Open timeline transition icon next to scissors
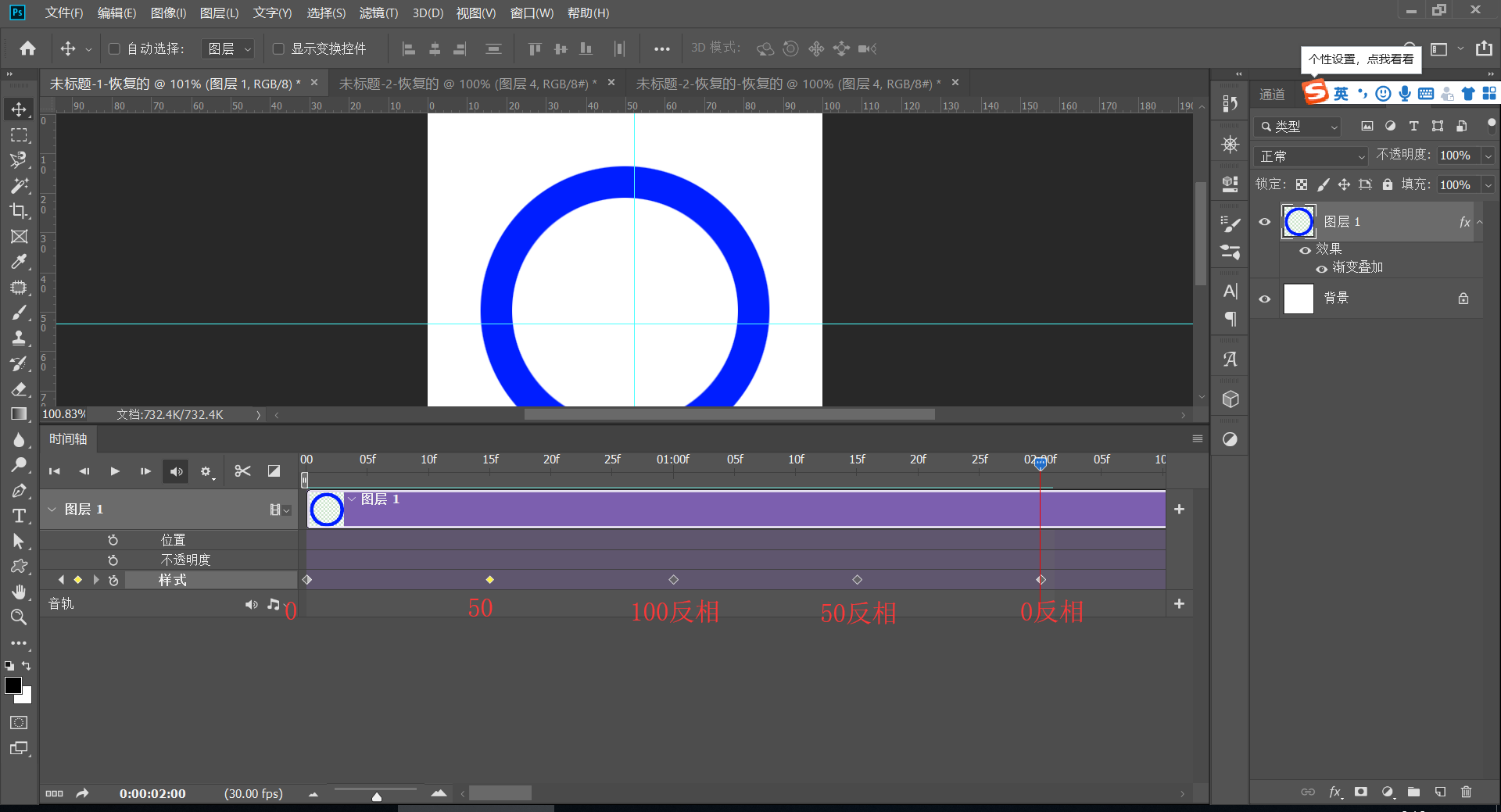1501x812 pixels. (x=274, y=471)
